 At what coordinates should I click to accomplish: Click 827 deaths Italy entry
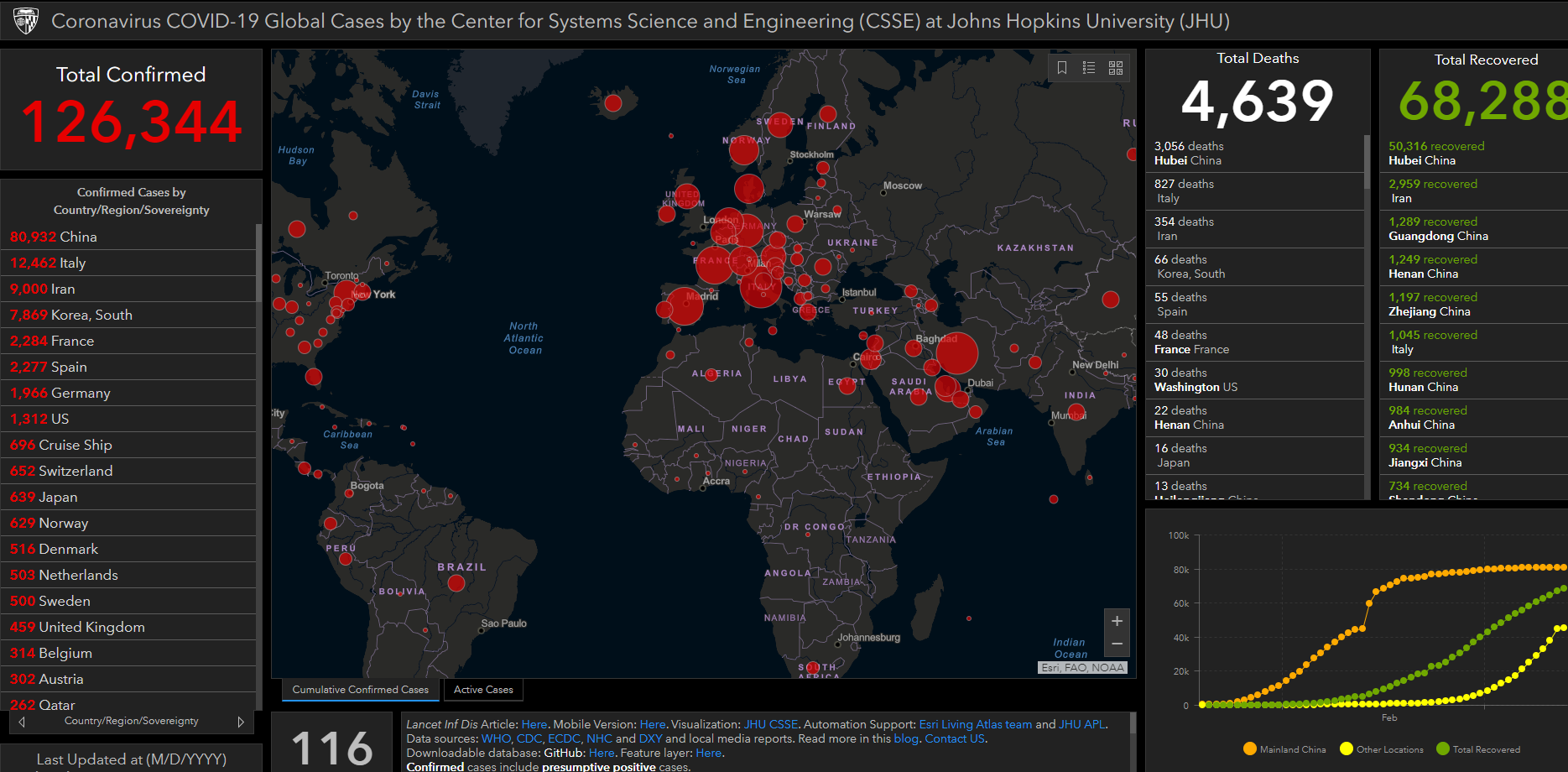pos(1255,191)
